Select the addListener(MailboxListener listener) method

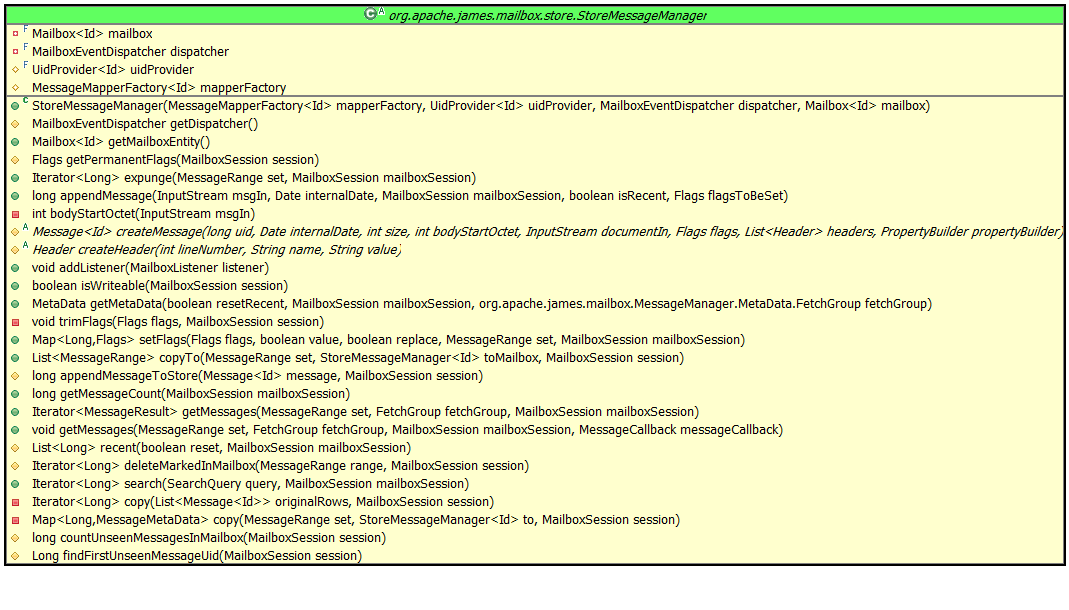click(x=150, y=268)
